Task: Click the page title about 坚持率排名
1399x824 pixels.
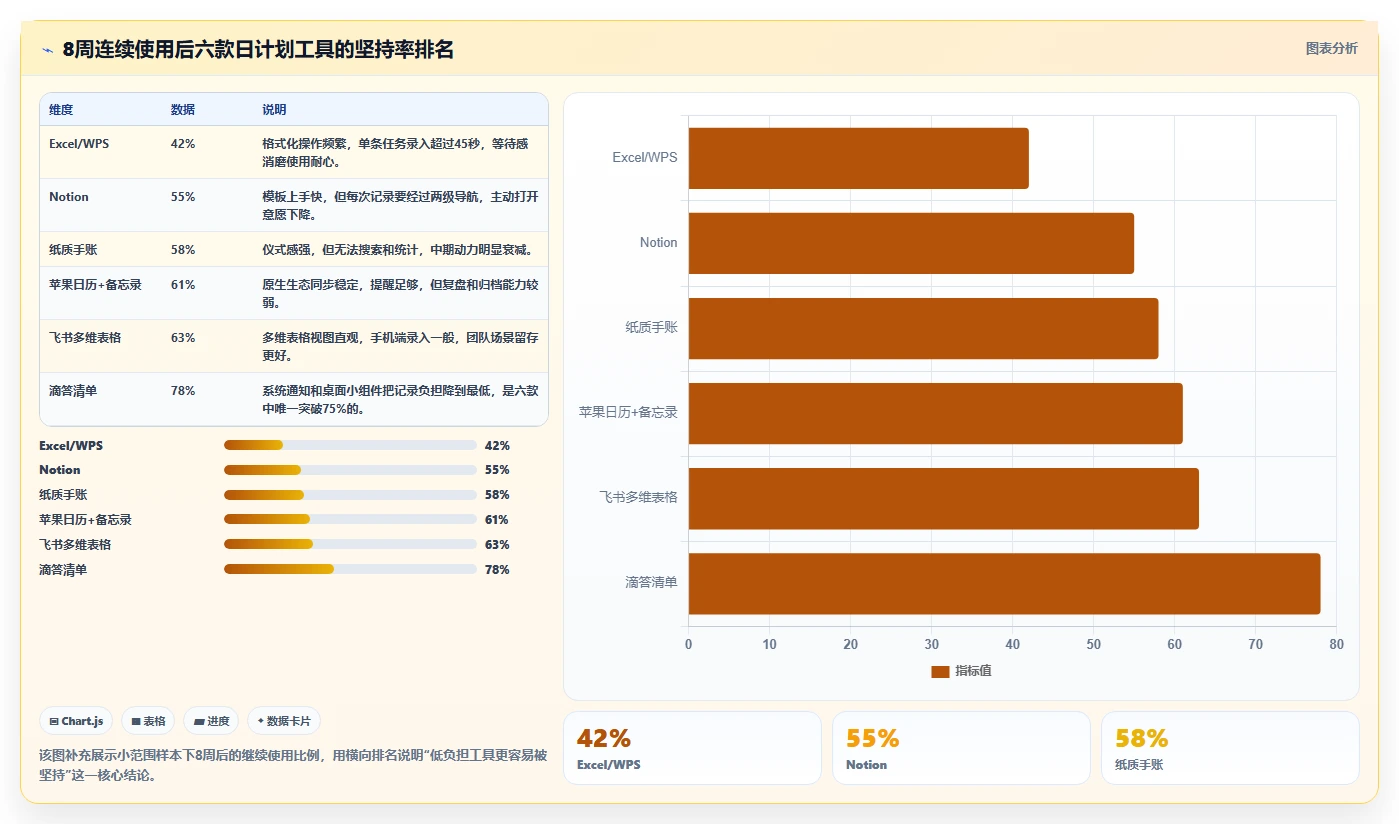Action: click(258, 49)
